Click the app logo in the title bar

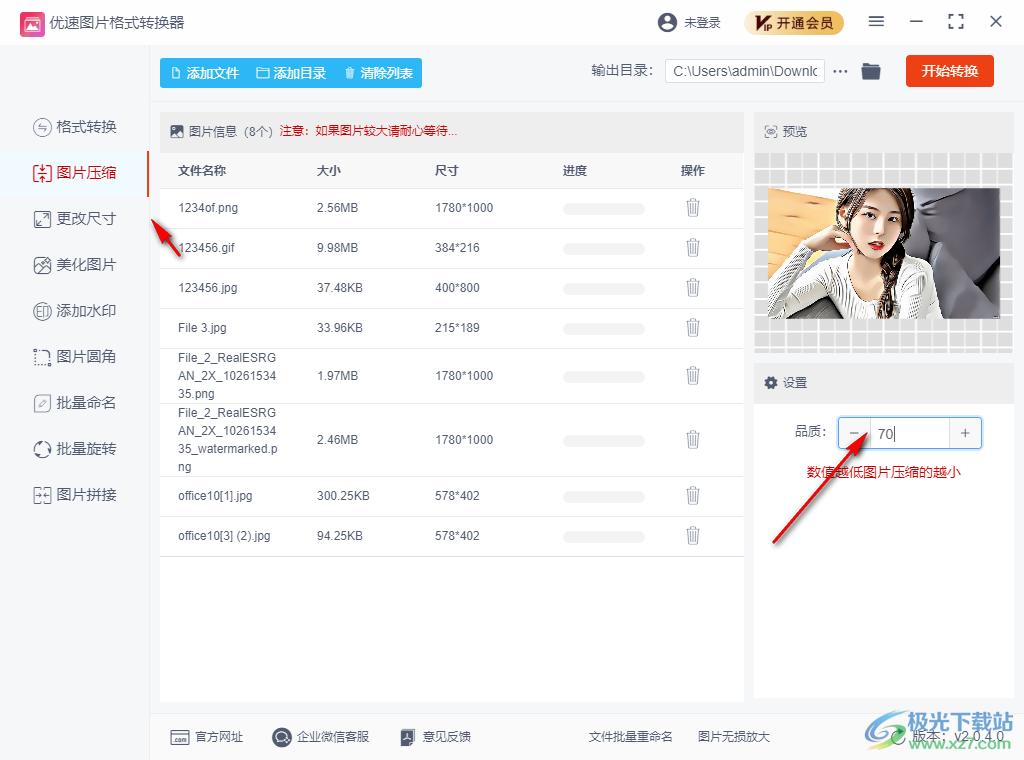click(x=32, y=24)
